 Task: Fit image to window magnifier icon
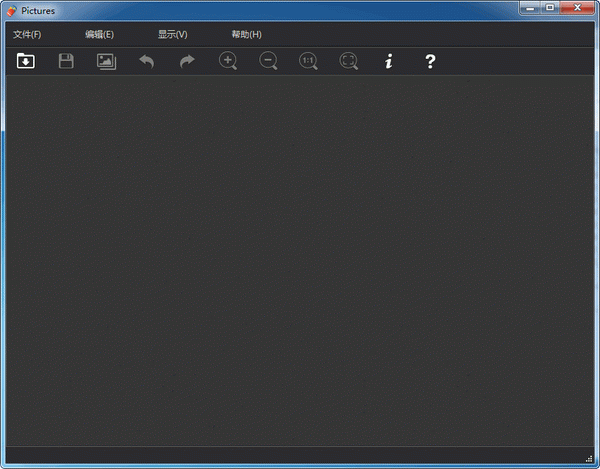point(349,61)
